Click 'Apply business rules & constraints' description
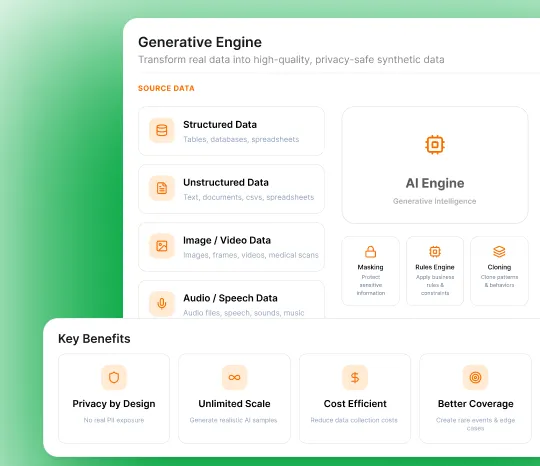The height and width of the screenshot is (466, 540). (x=435, y=285)
